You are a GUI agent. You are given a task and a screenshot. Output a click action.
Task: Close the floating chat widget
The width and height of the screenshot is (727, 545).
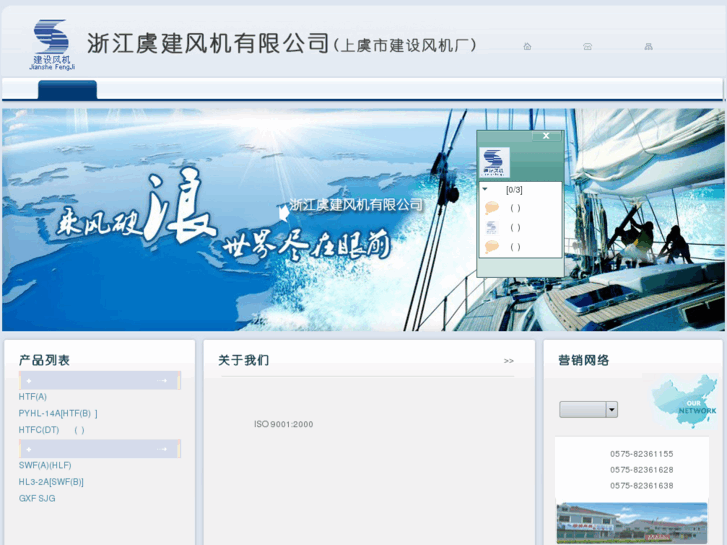pos(546,135)
